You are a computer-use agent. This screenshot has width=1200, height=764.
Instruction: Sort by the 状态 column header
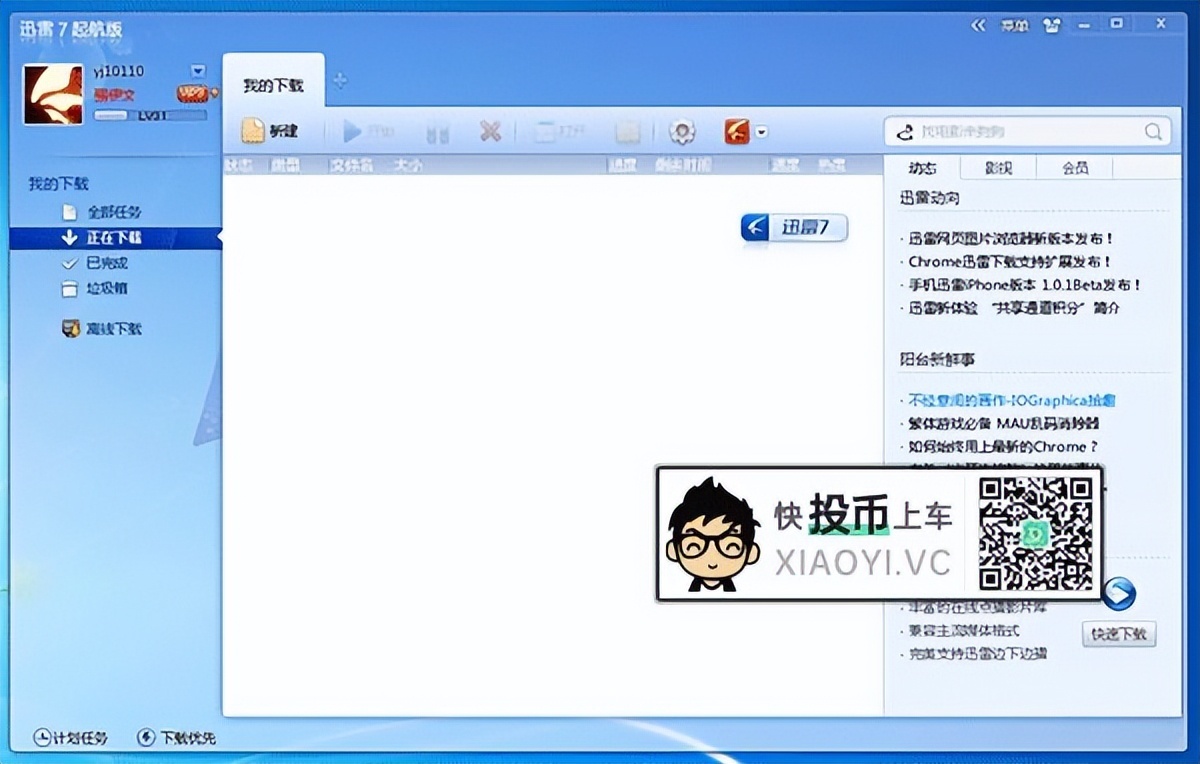tap(238, 165)
